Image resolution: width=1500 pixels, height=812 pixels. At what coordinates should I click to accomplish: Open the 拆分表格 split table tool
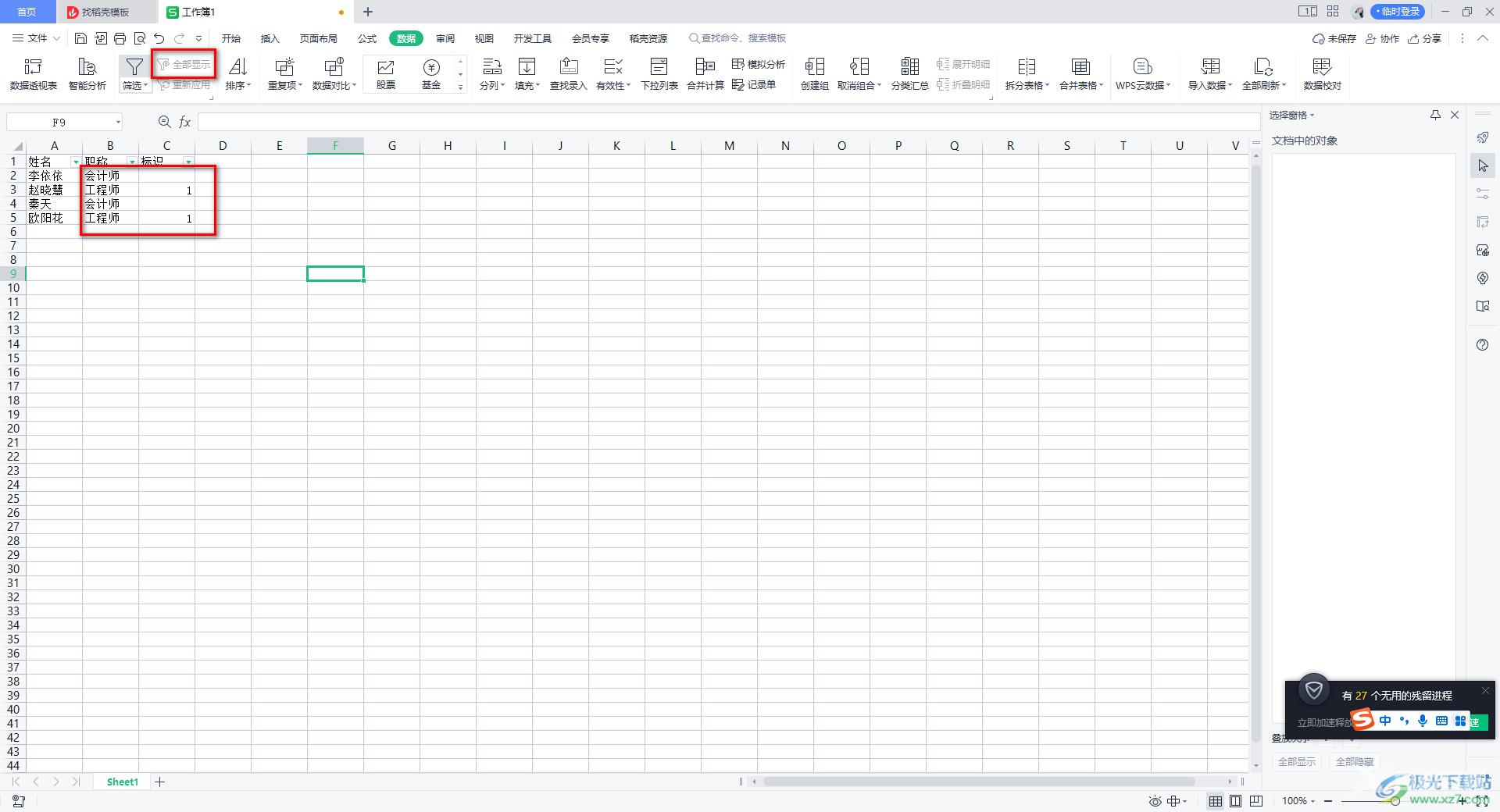click(x=1027, y=74)
